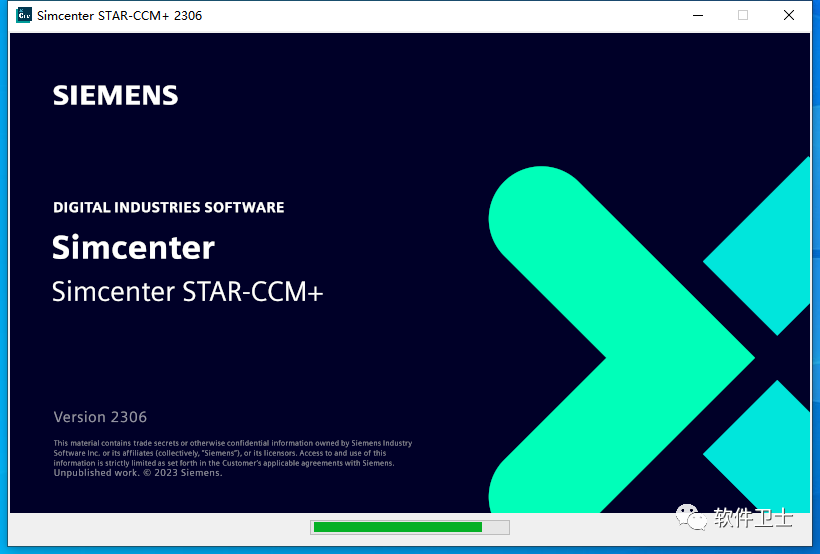
Task: Click 'Unpublished work. © 2023 Siemens.' text
Action: tap(138, 473)
